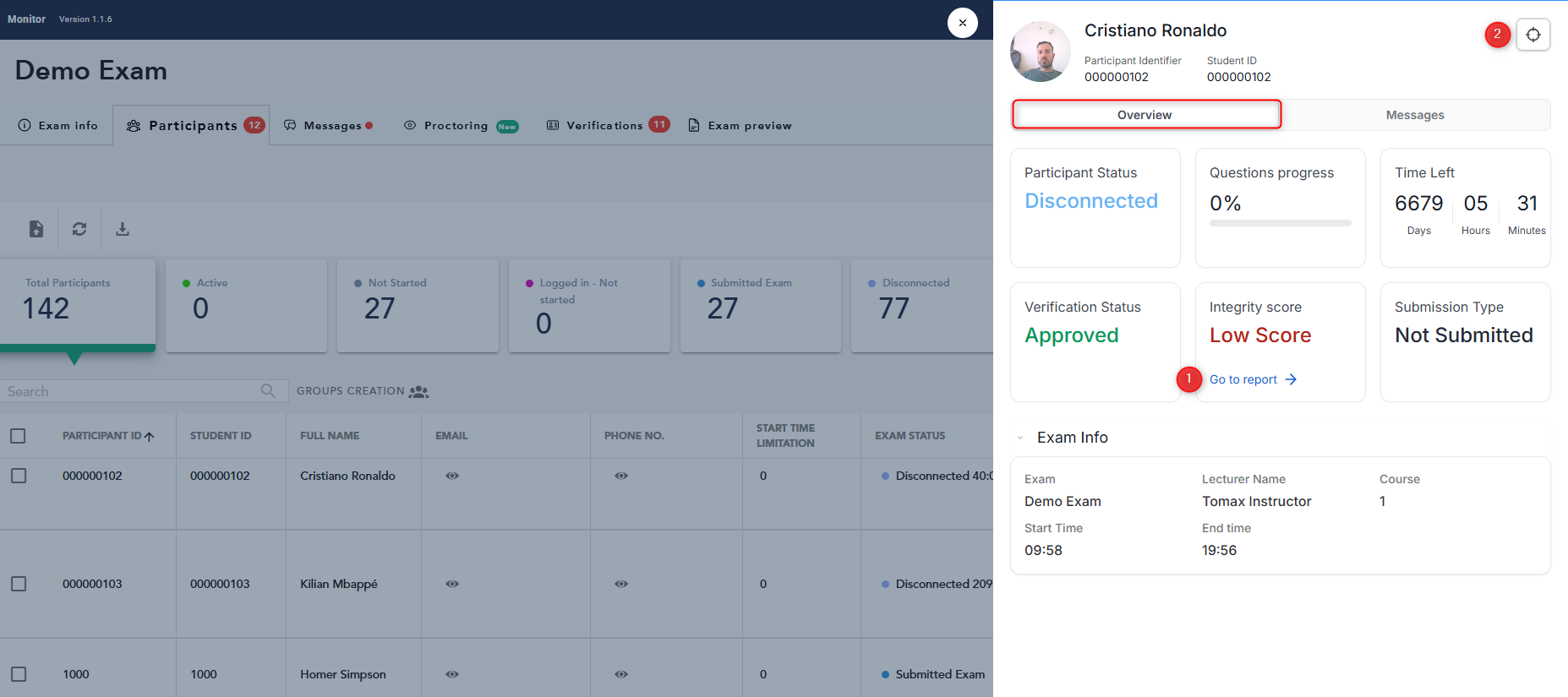Open the Proctoring tab
The image size is (1568, 697).
[x=461, y=125]
